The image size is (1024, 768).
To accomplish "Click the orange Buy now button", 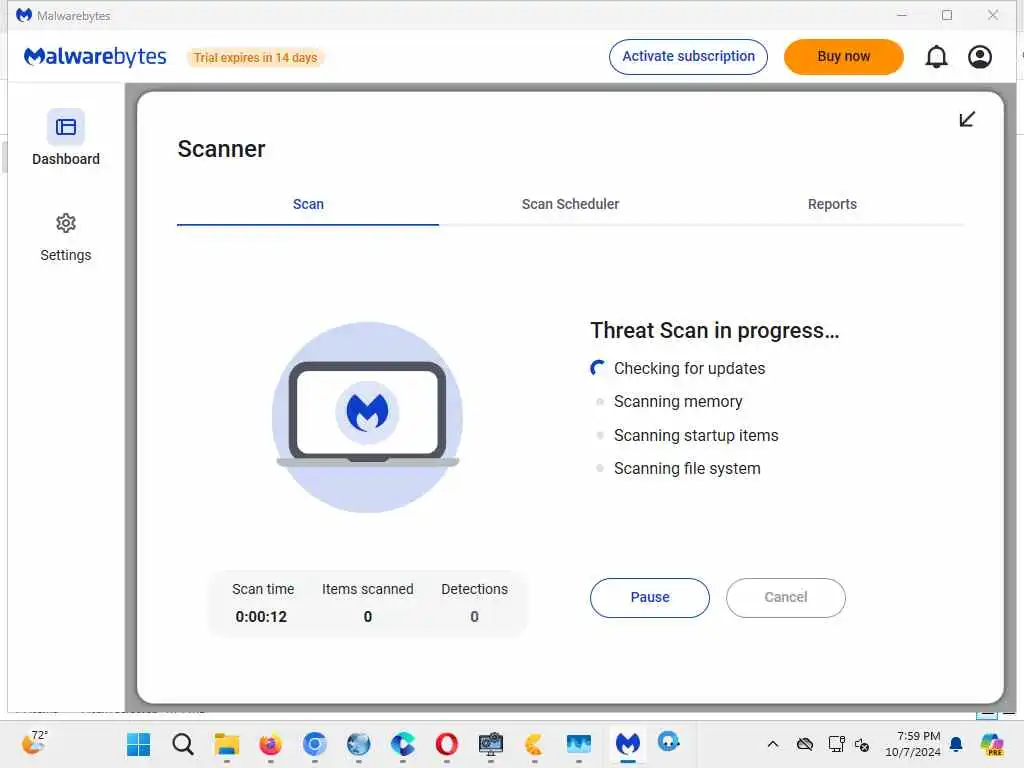I will [x=844, y=57].
